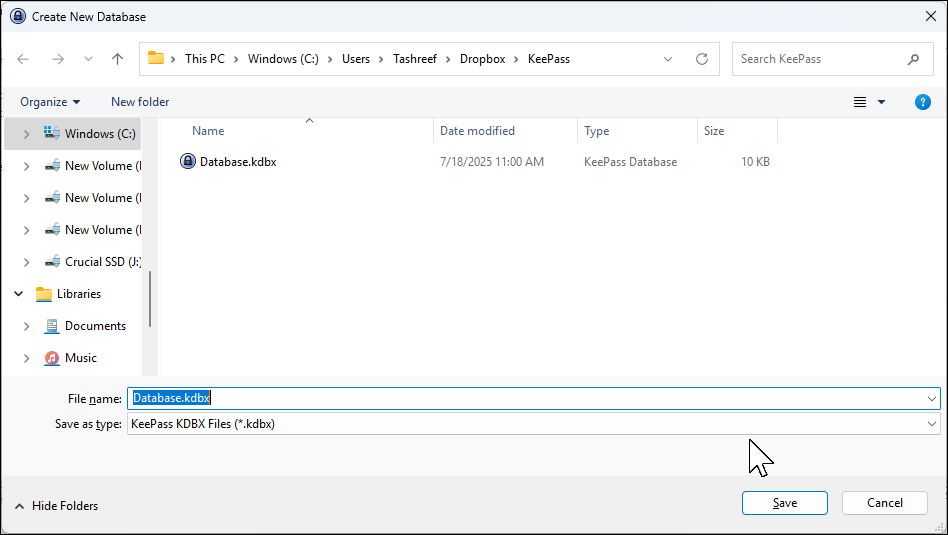The height and width of the screenshot is (535, 948).
Task: Collapse the Libraries node
Action: click(x=18, y=294)
